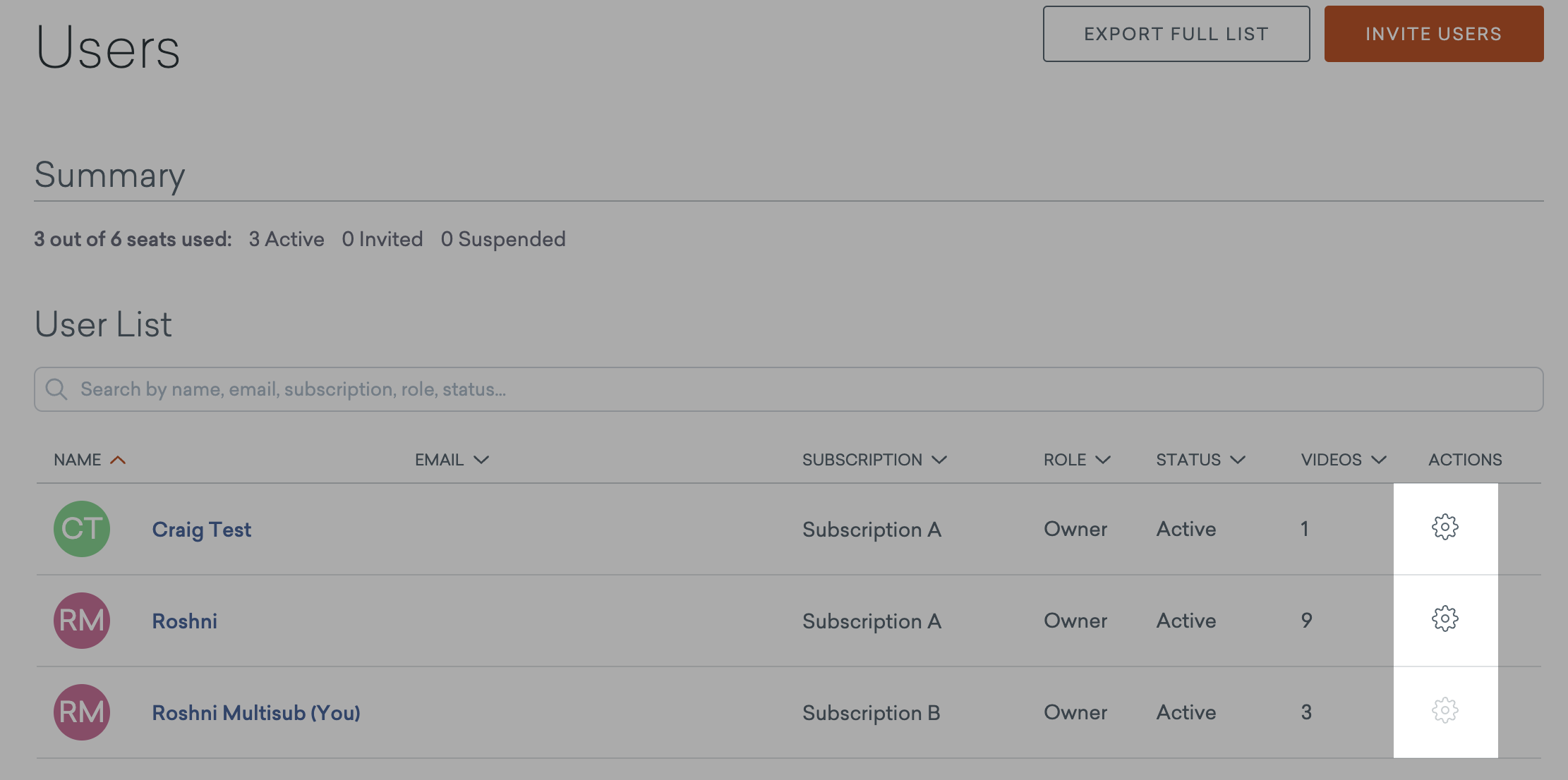Screen dimensions: 1568x780
Task: Click Roshni's RM avatar
Action: (82, 621)
